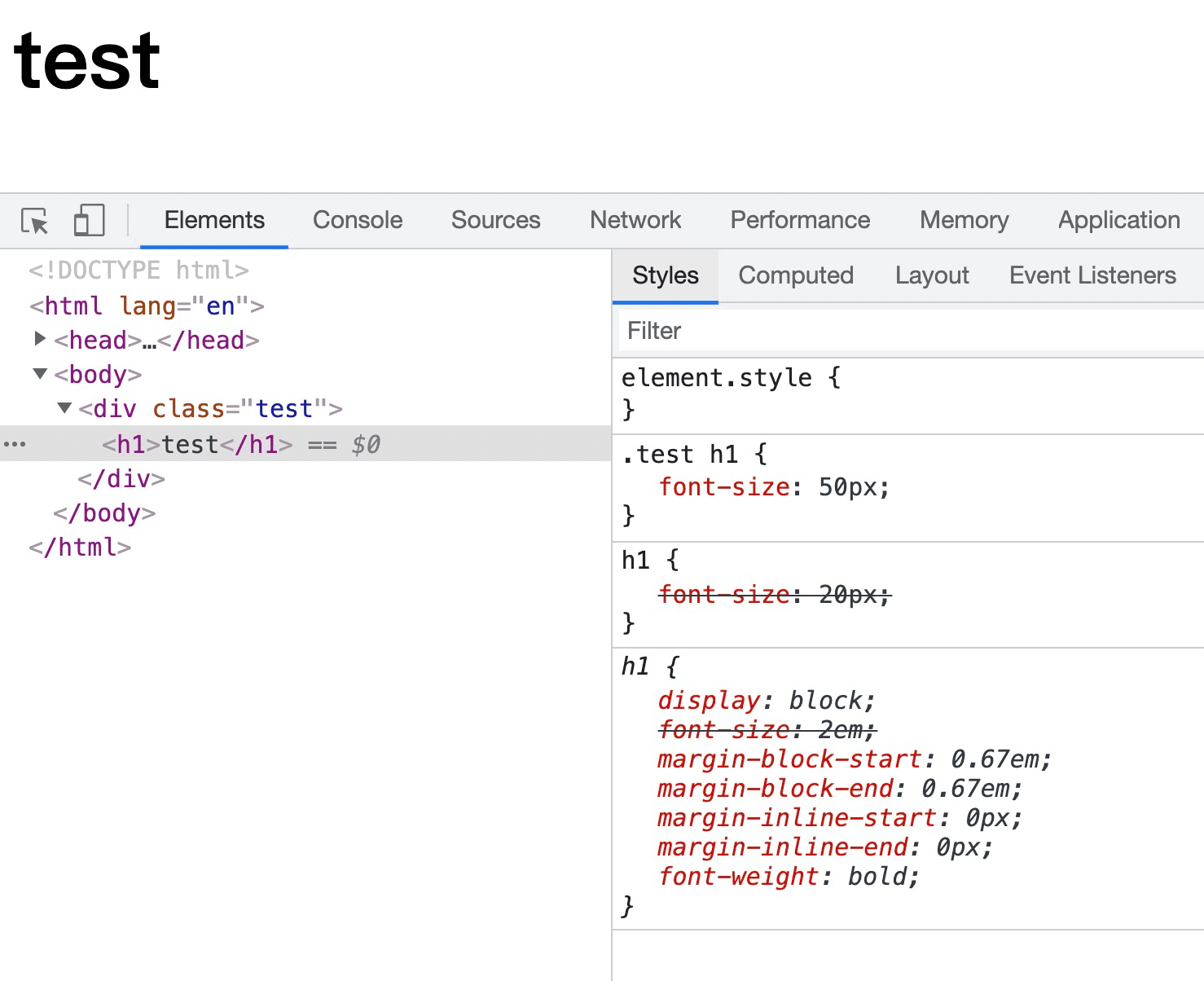This screenshot has height=981, width=1204.
Task: Open the Network panel tab
Action: pyautogui.click(x=635, y=220)
